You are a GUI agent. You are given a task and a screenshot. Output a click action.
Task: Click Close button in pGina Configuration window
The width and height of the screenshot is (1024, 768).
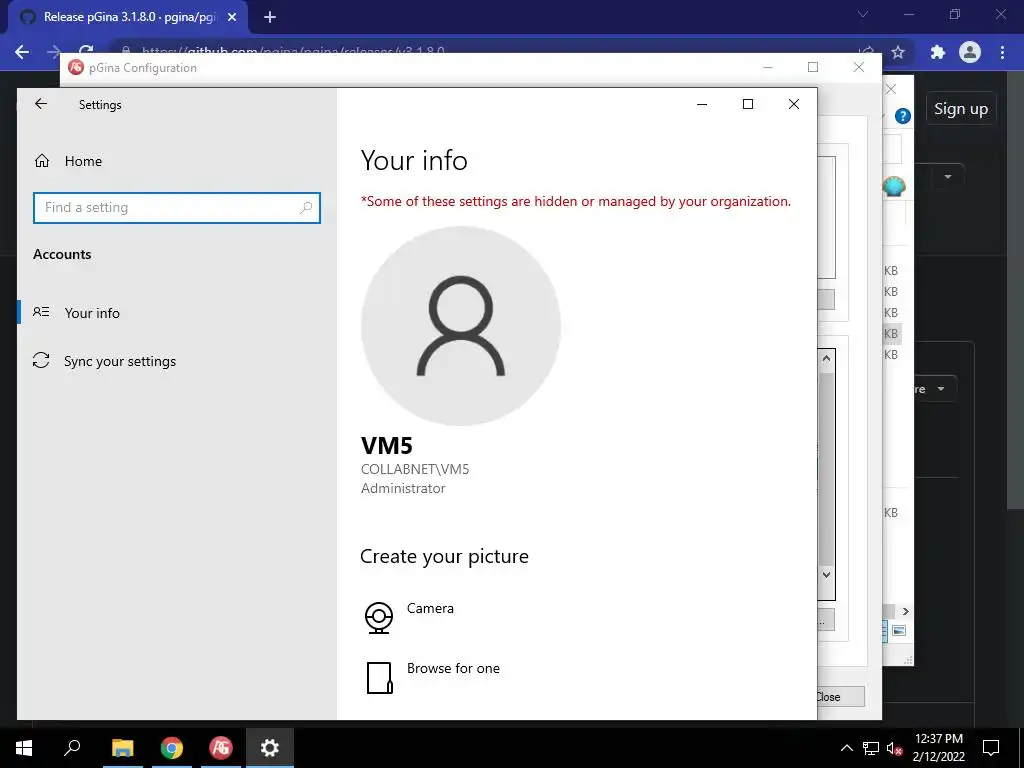tap(840, 697)
